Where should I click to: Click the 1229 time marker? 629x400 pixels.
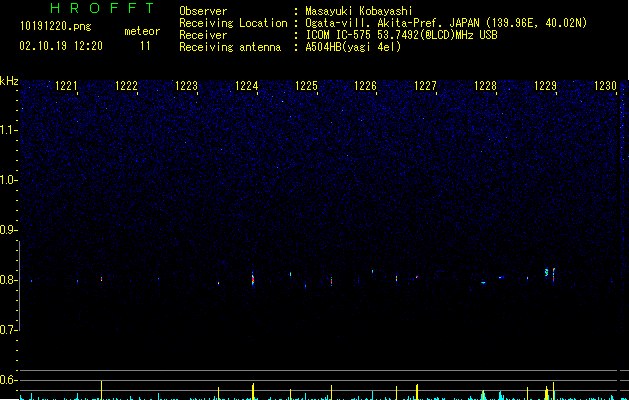pyautogui.click(x=545, y=86)
